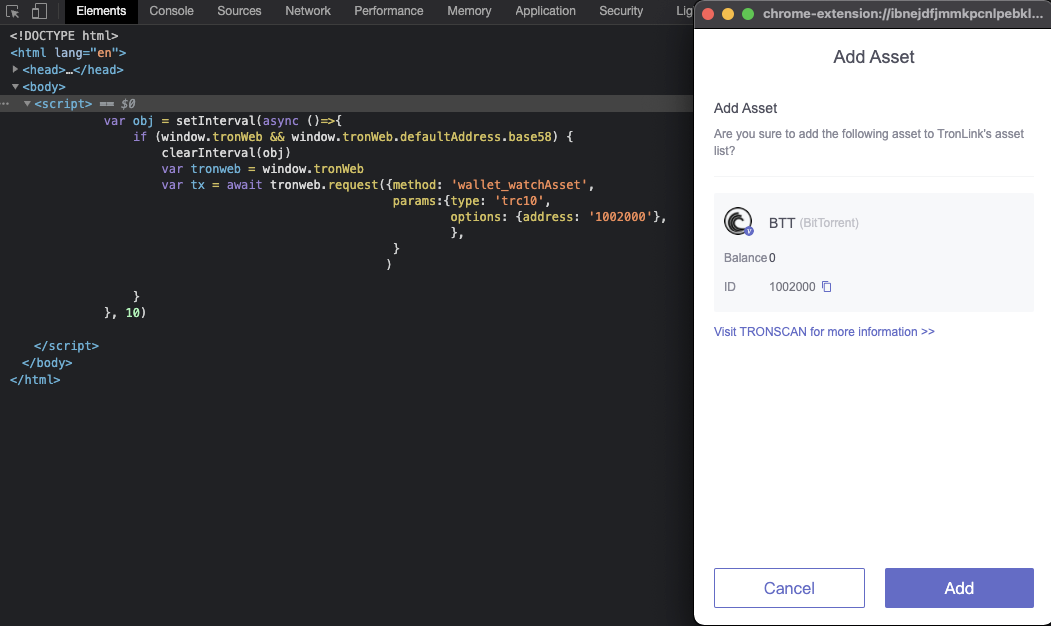The height and width of the screenshot is (626, 1051).
Task: Activate the inspect element picker icon
Action: [x=12, y=11]
